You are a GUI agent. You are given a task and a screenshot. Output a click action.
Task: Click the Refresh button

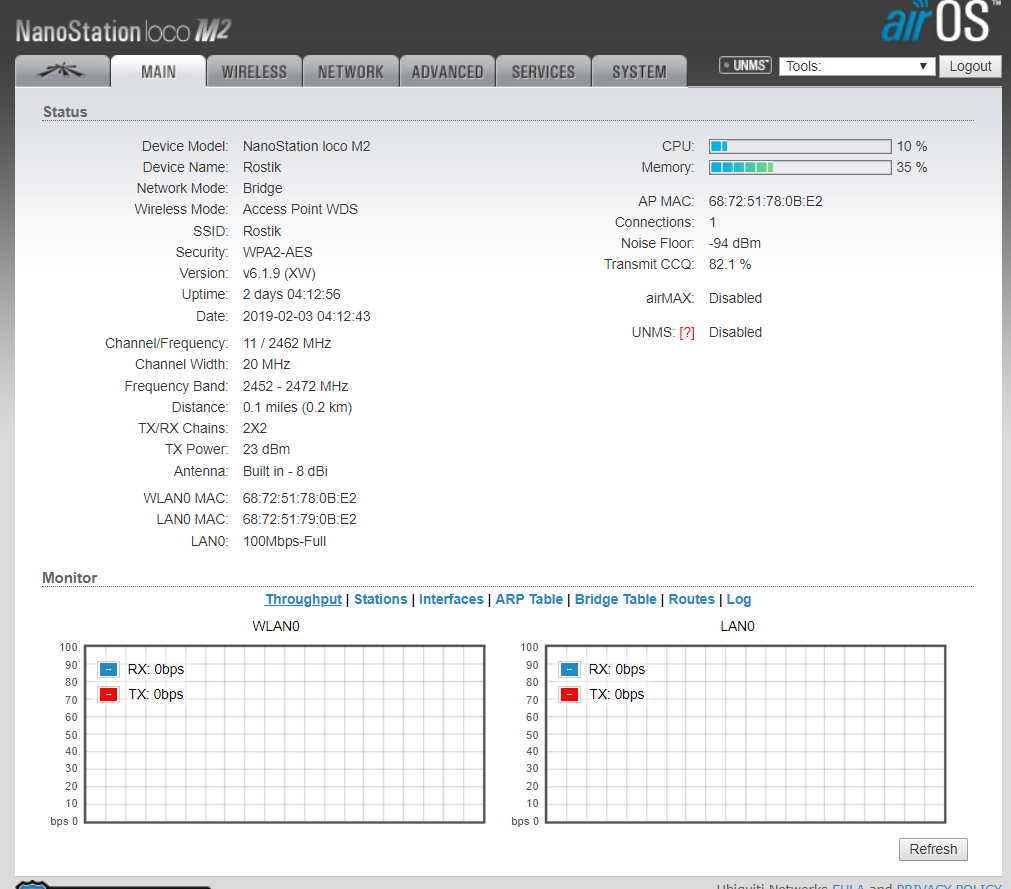coord(933,849)
